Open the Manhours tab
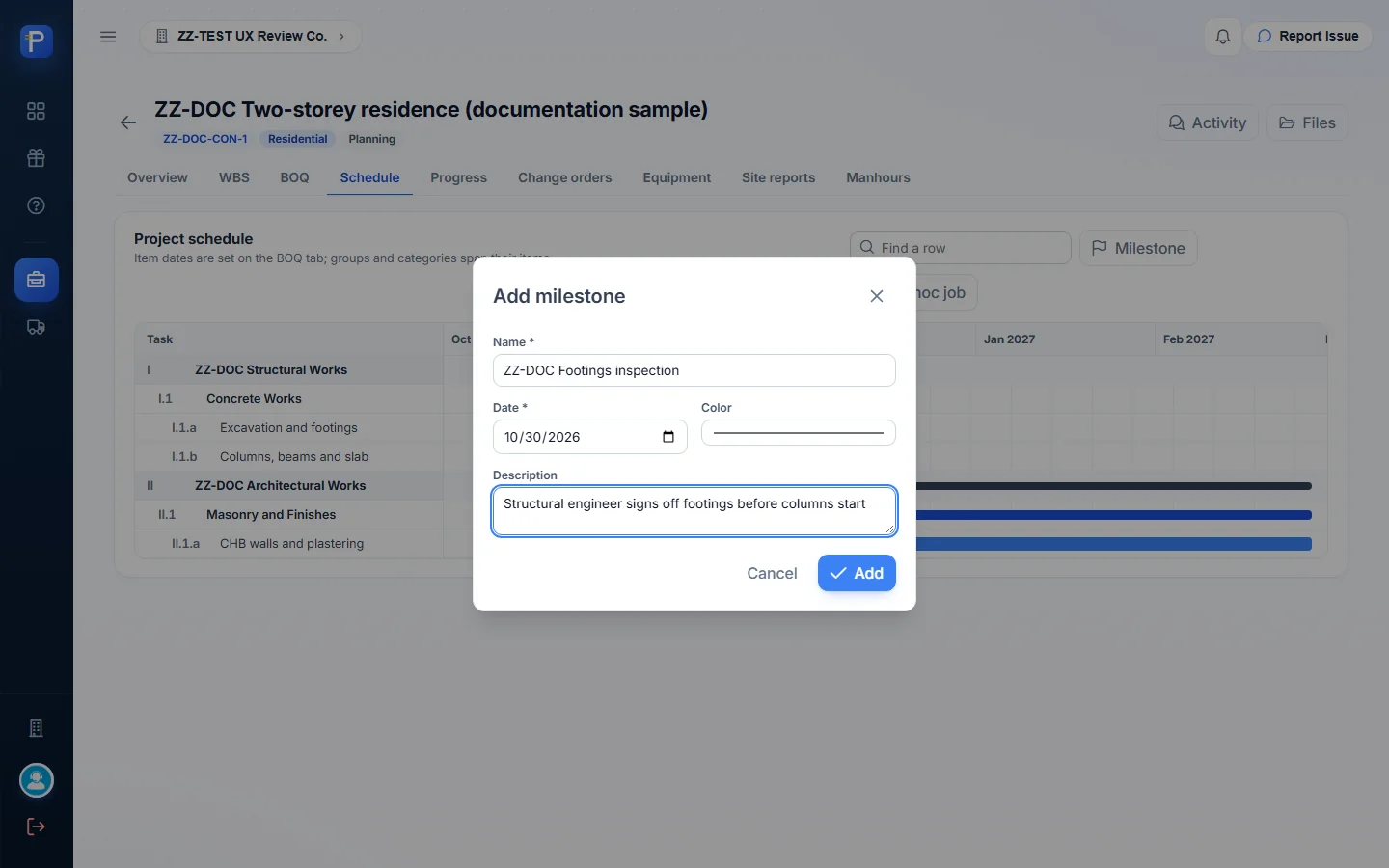This screenshot has width=1389, height=868. pos(878,177)
